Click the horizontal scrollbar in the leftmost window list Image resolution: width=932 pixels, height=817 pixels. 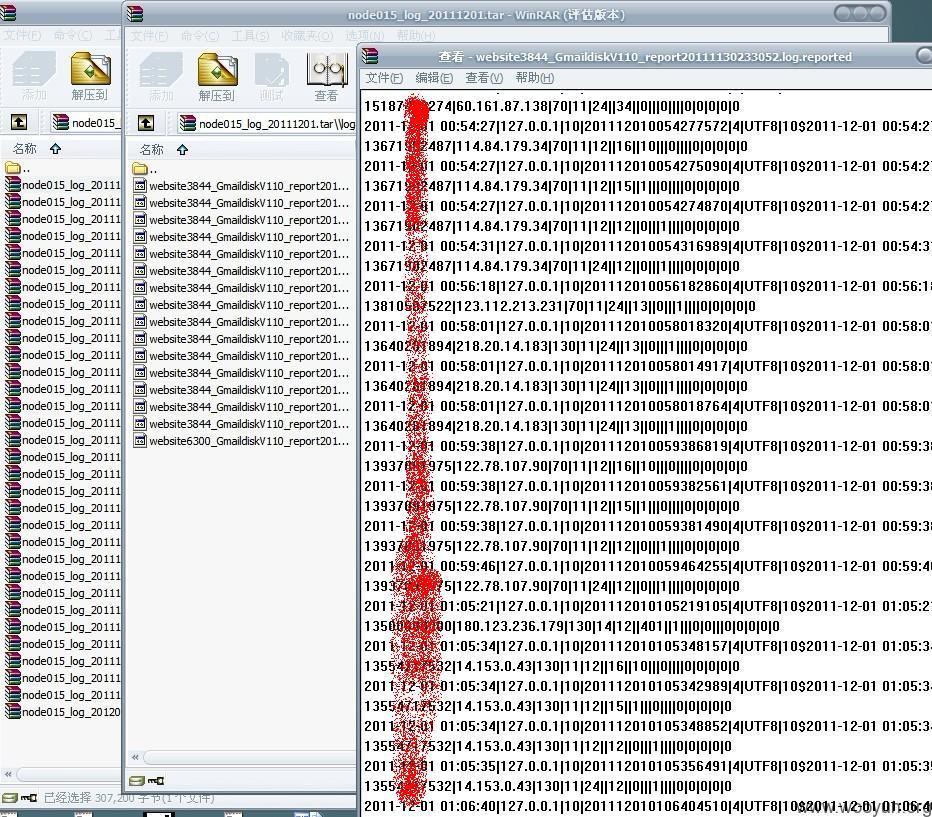(68, 774)
